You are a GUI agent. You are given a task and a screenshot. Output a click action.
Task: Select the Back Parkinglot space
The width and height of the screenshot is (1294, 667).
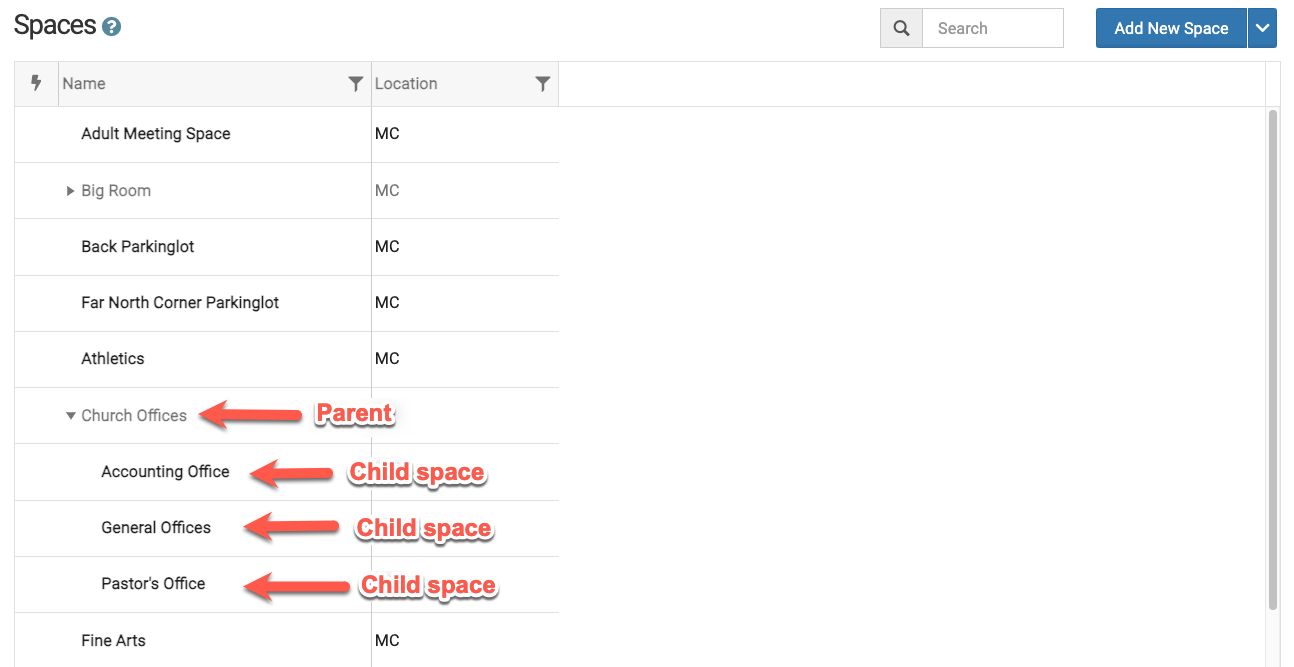[138, 247]
